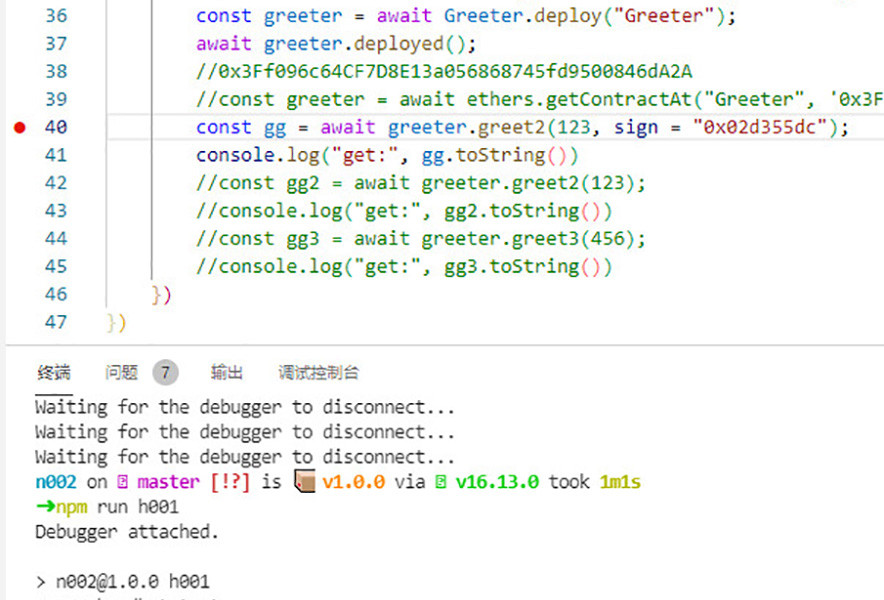Screen dimensions: 884x600
Task: Click the gutter left of line 37
Action: (x=19, y=44)
